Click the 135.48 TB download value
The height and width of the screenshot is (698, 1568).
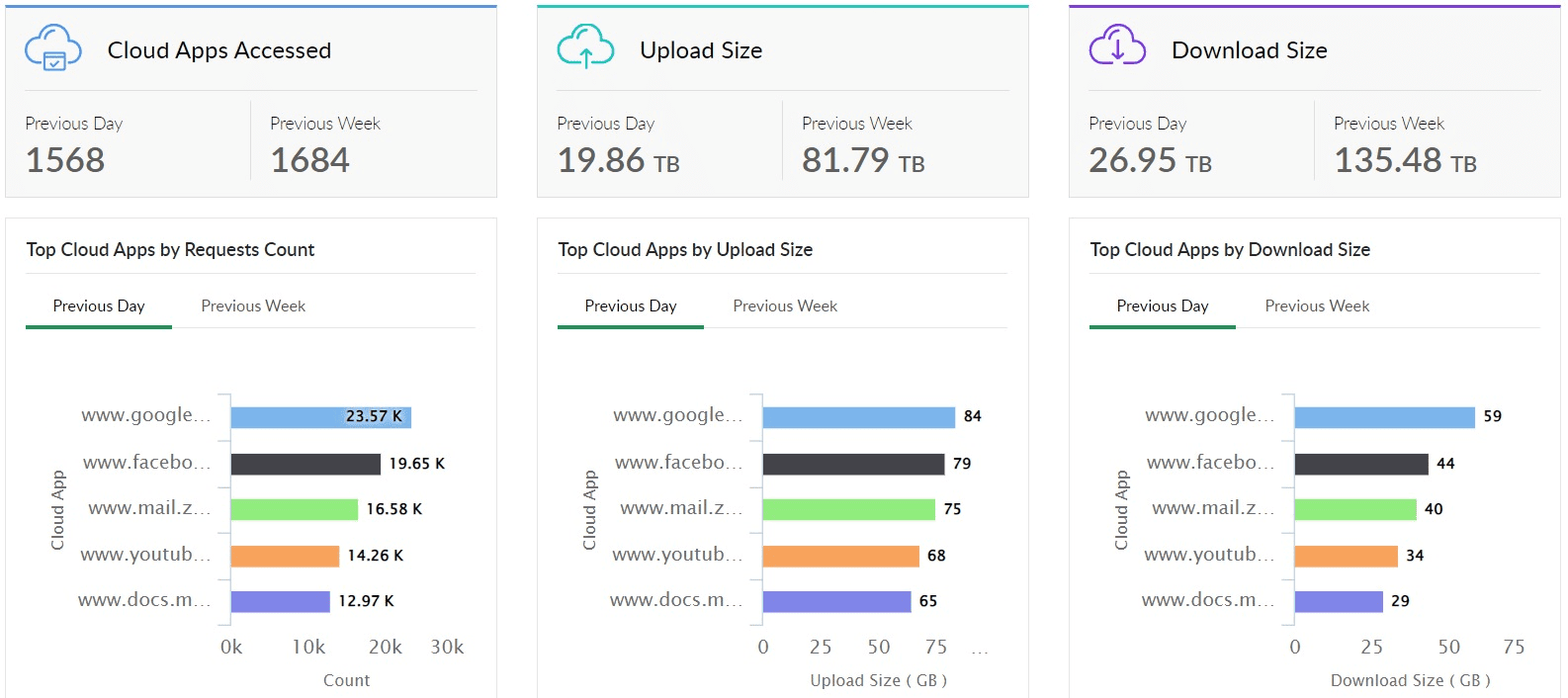pyautogui.click(x=1406, y=160)
